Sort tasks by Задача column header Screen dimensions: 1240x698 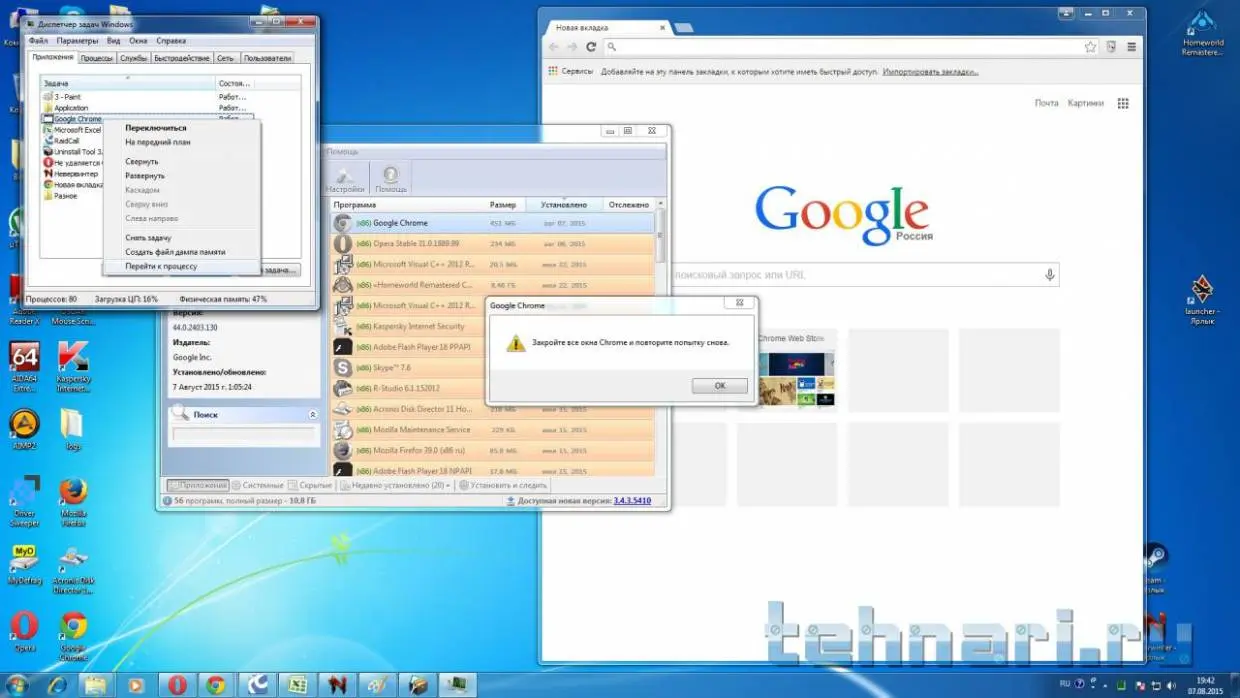(x=128, y=83)
